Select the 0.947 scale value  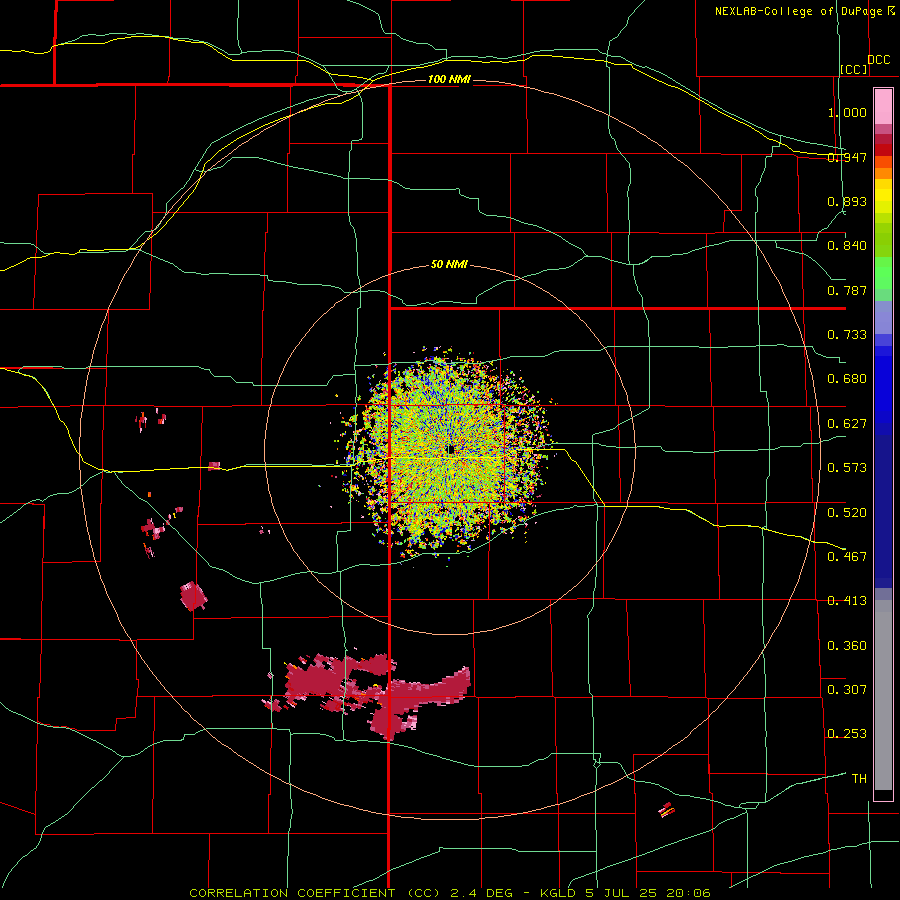(x=847, y=157)
